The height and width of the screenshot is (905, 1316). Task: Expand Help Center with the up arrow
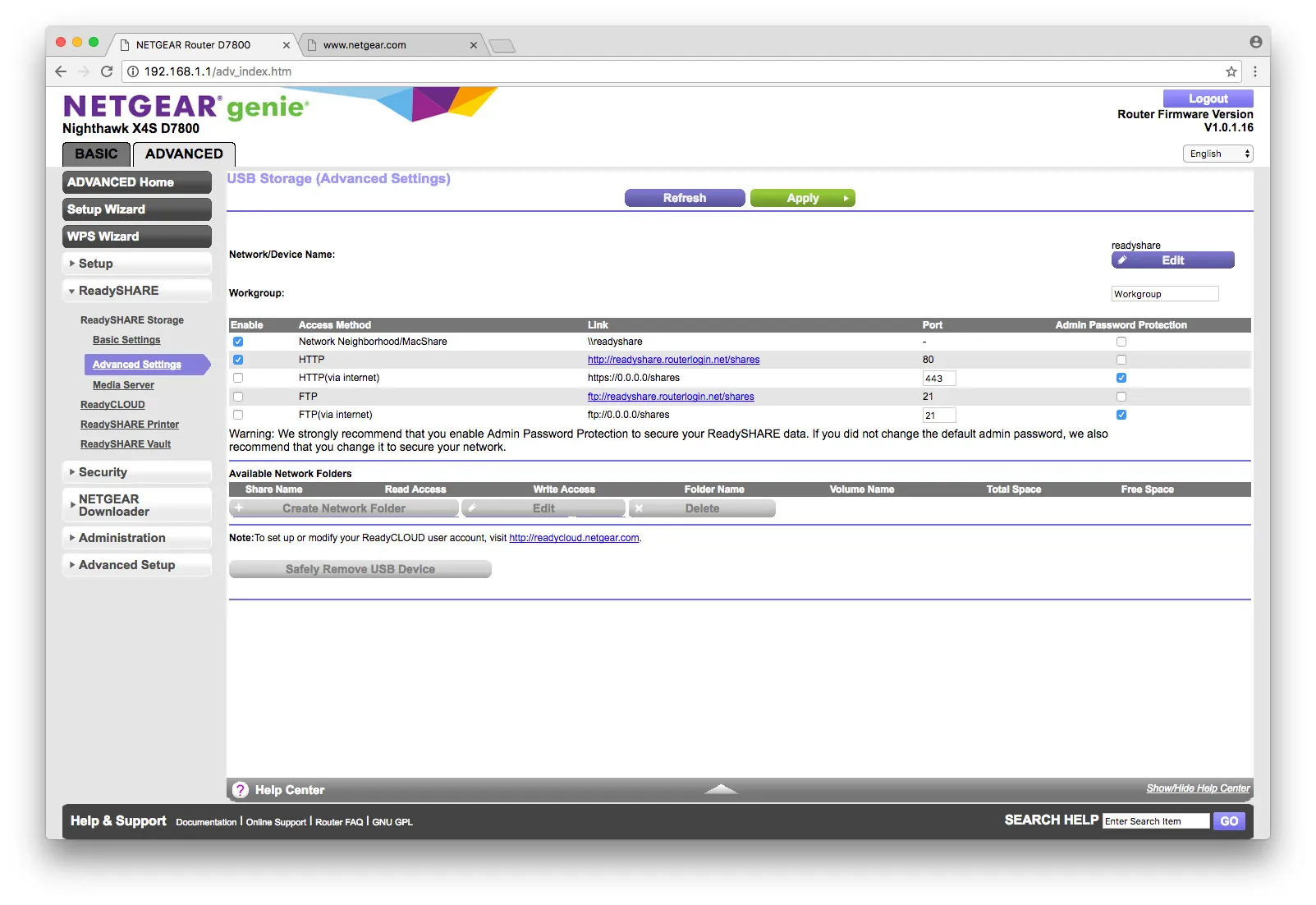click(721, 789)
